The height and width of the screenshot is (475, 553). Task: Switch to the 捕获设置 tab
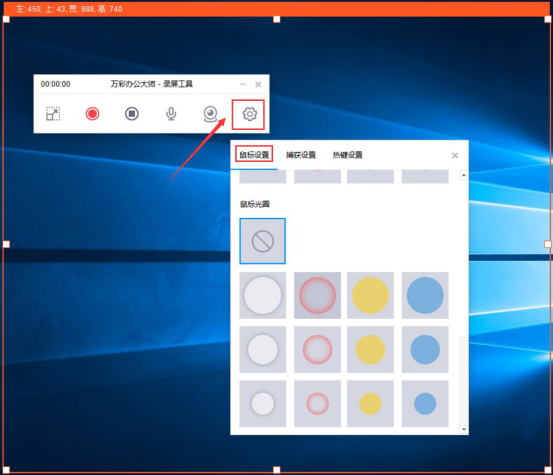click(301, 155)
